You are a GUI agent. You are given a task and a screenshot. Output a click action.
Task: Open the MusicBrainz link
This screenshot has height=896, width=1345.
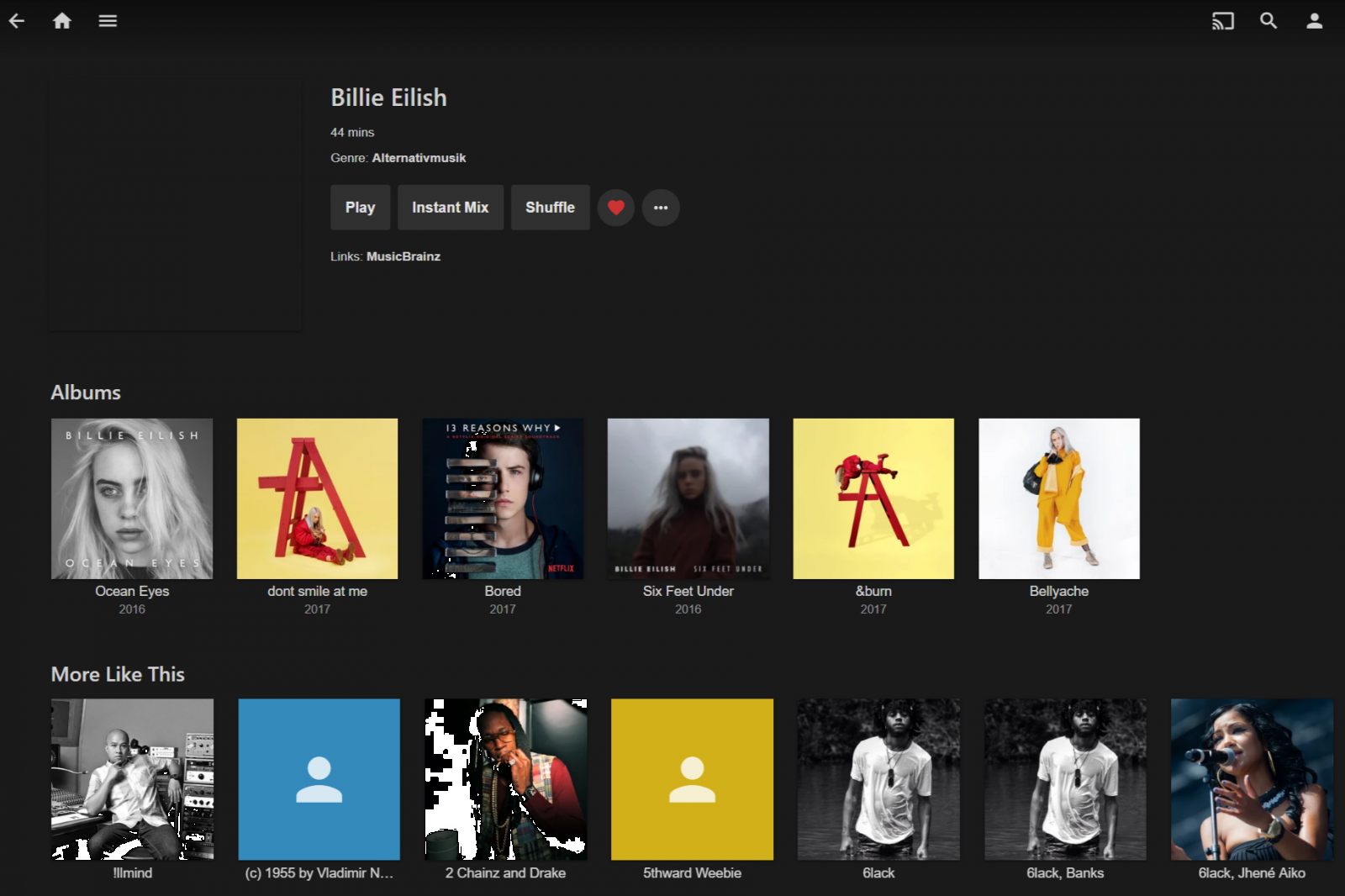tap(403, 256)
